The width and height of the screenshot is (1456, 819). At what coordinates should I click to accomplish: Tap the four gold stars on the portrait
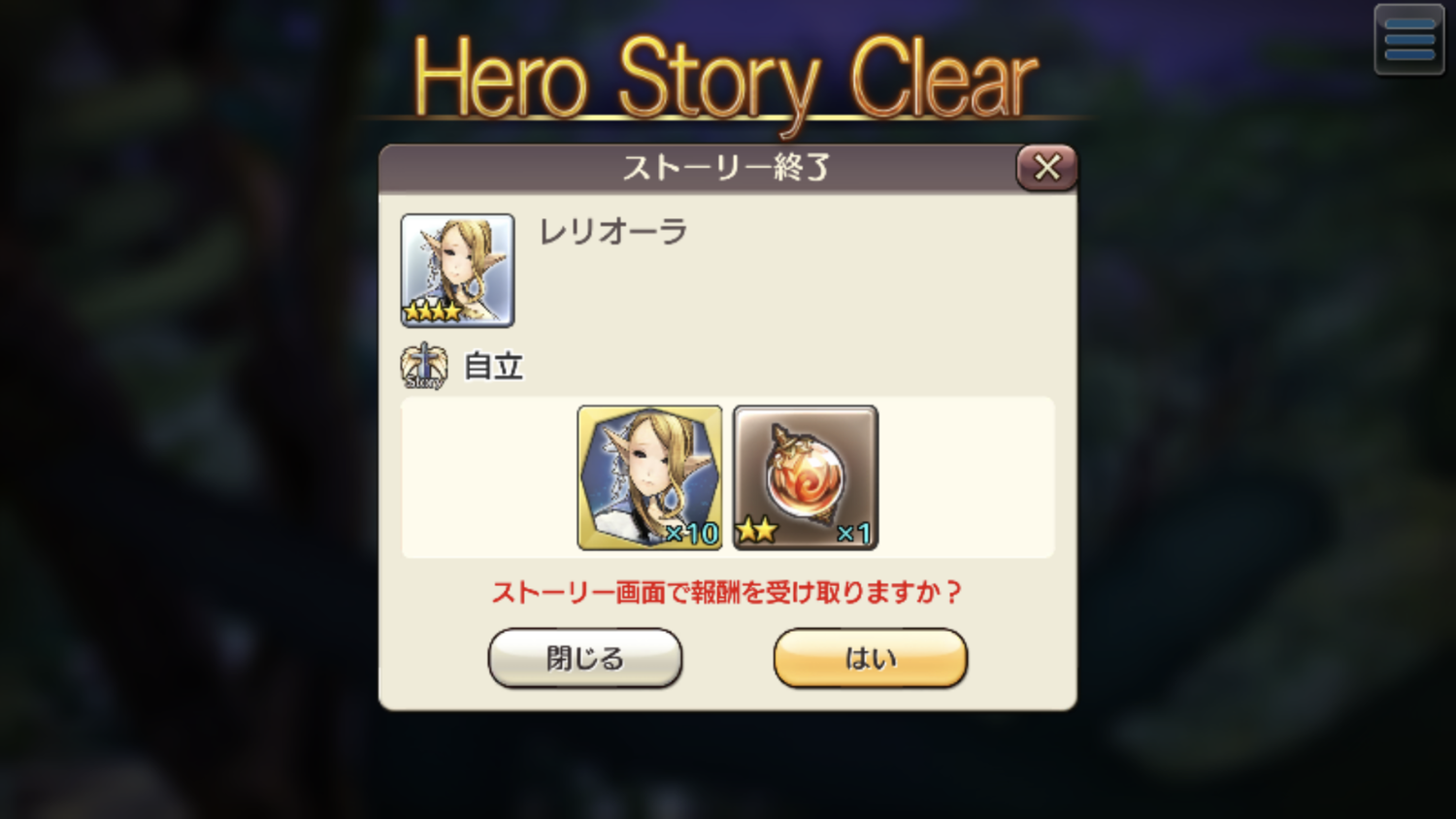coord(433,311)
